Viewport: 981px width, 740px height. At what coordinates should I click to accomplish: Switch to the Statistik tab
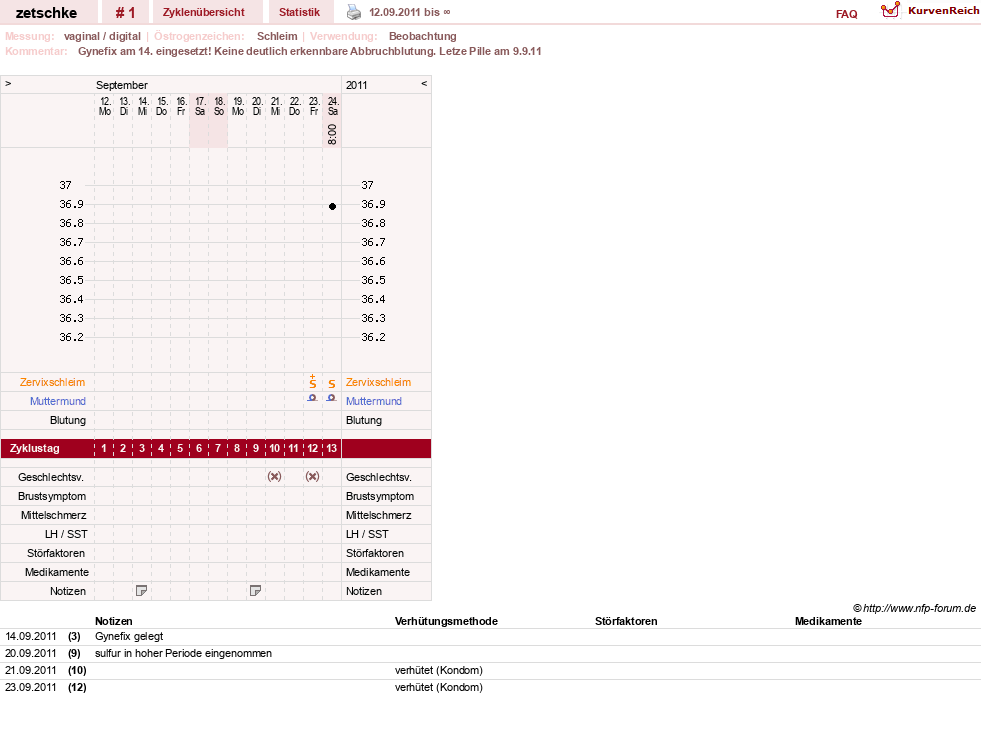(x=299, y=12)
